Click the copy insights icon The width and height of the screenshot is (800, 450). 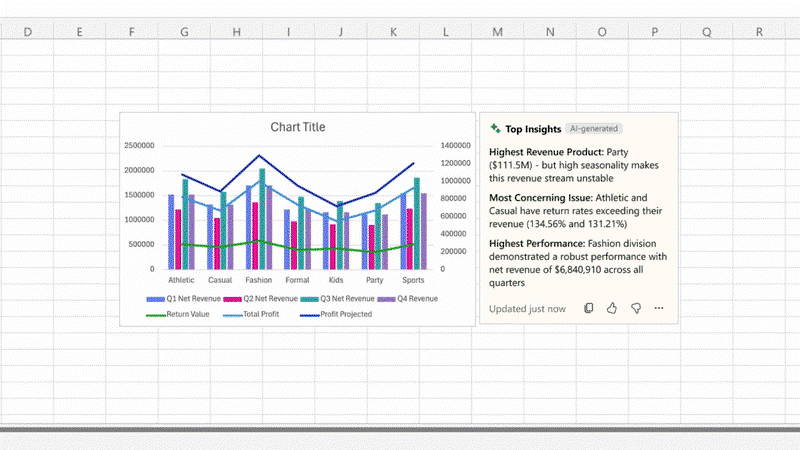589,308
